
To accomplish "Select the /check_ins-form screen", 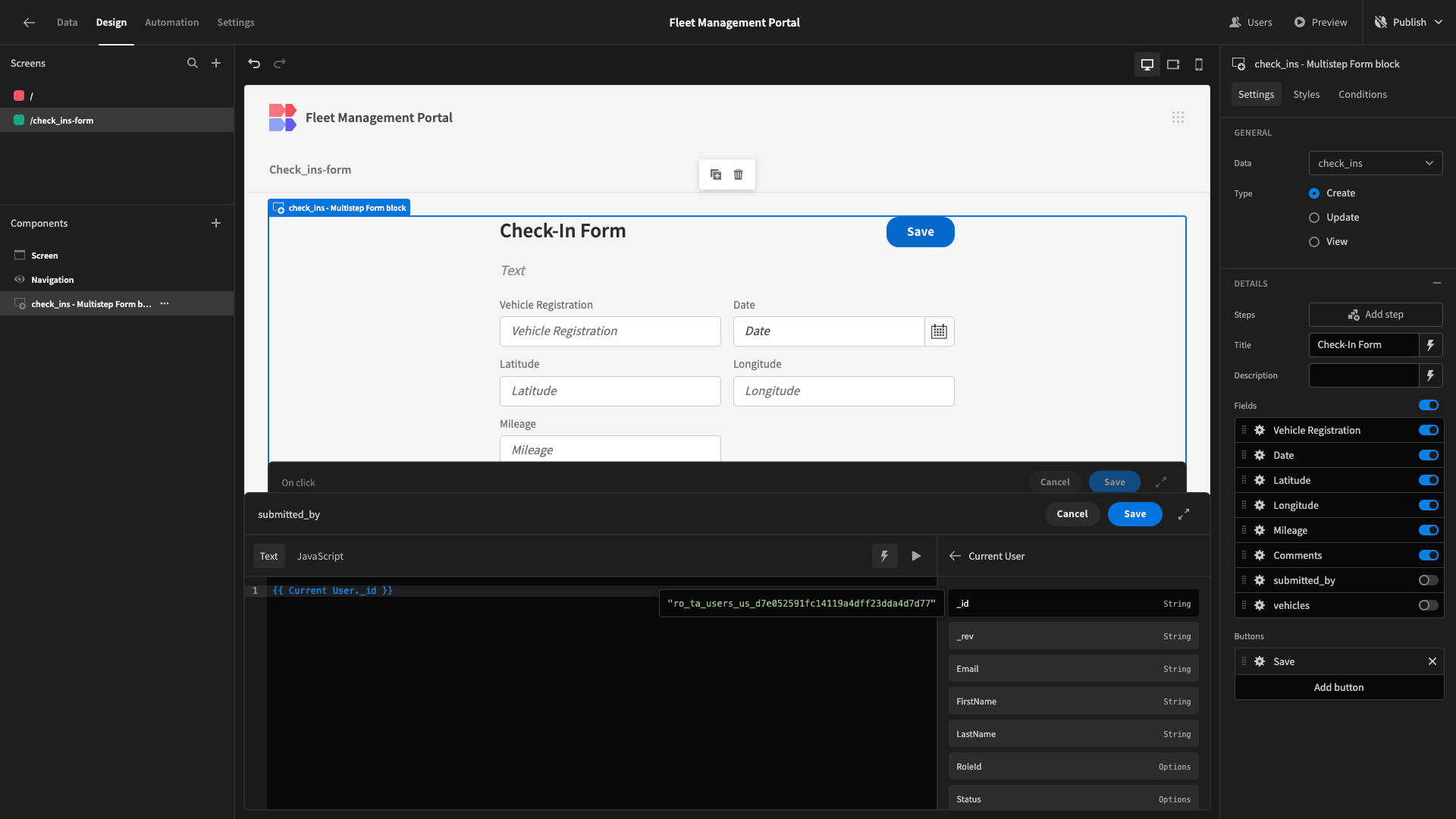I will click(117, 120).
